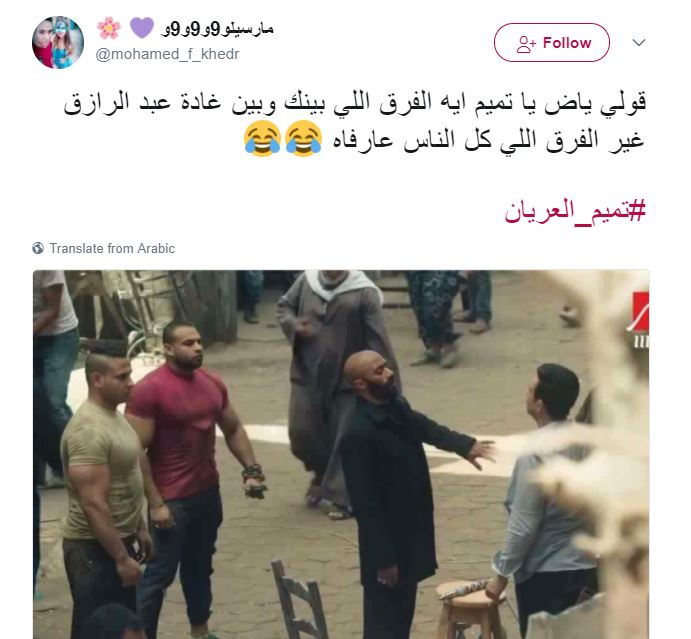The image size is (691, 639).
Task: Click the first line of tweet text
Action: point(355,104)
